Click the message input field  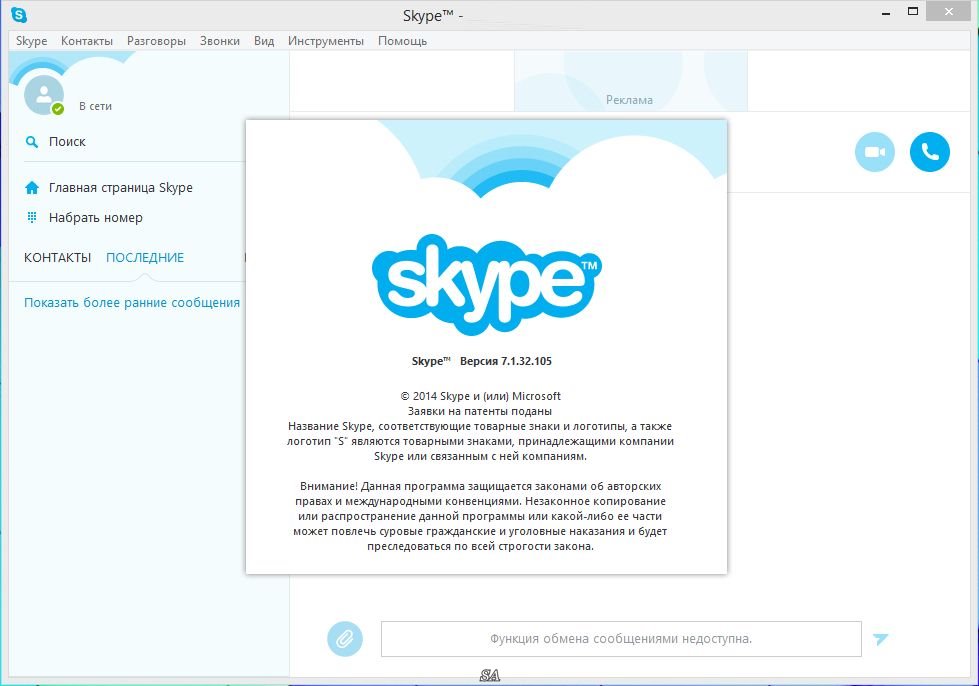[x=621, y=639]
